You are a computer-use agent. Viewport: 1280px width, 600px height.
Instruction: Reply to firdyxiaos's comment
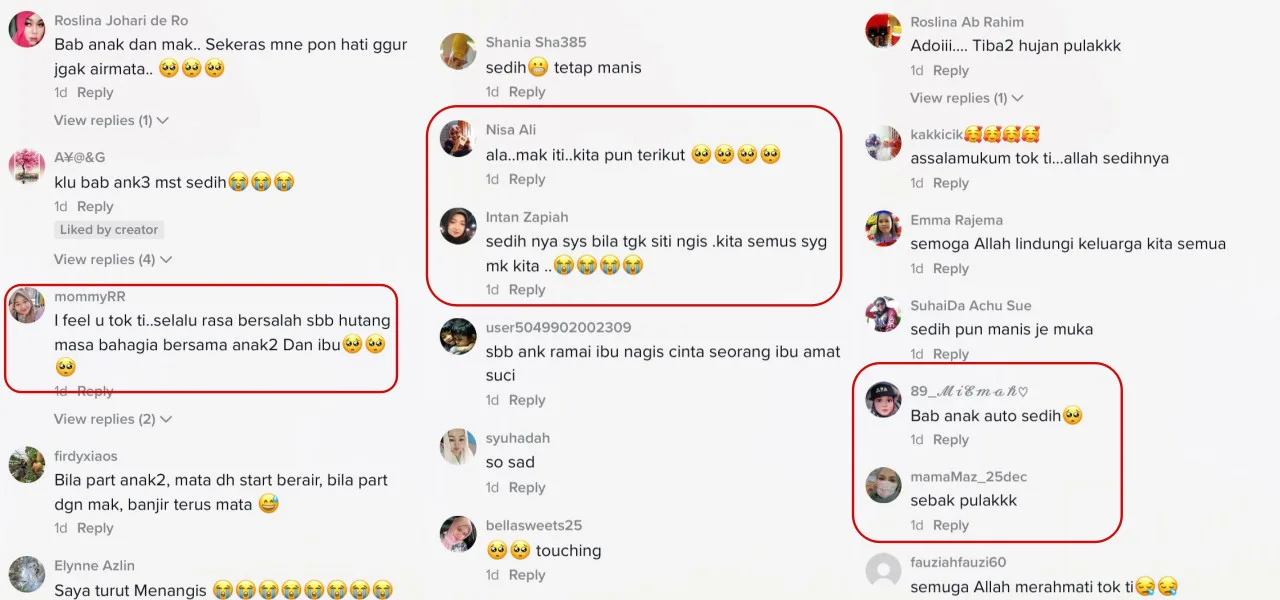[x=95, y=528]
